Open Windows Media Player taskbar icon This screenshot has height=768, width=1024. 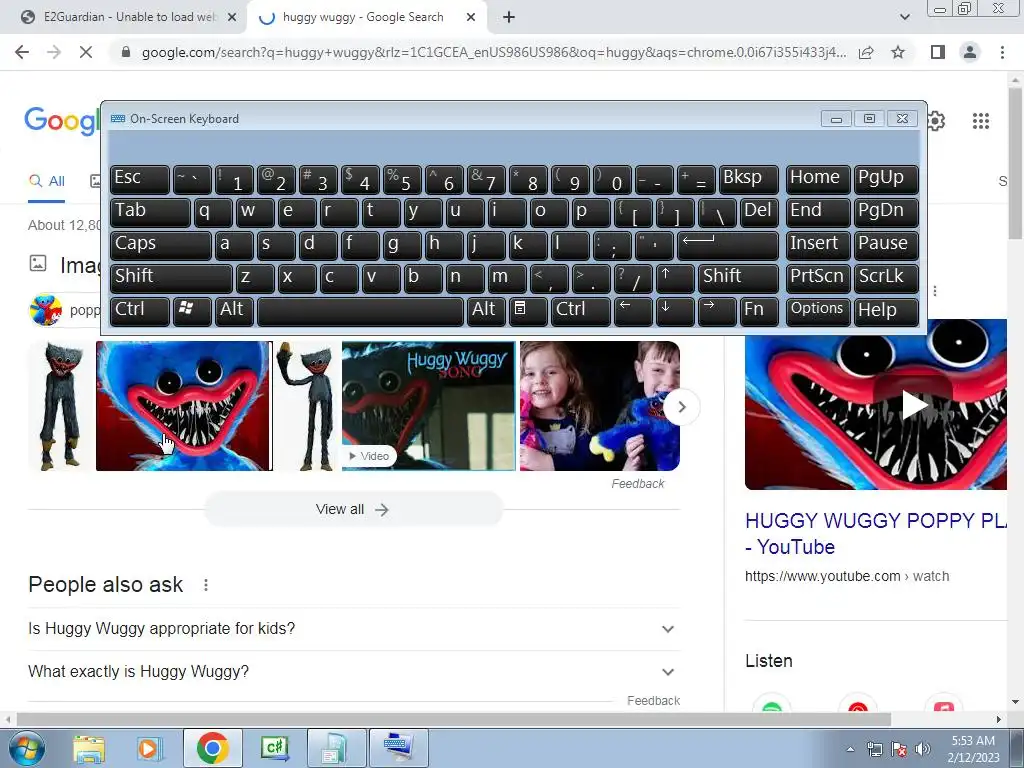(149, 748)
